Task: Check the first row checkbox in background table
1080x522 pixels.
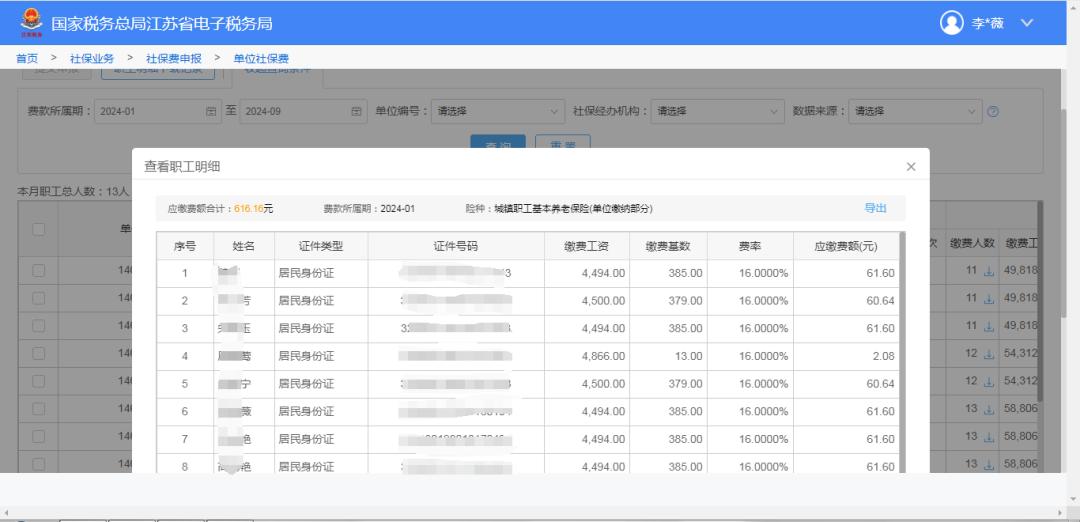Action: (39, 271)
